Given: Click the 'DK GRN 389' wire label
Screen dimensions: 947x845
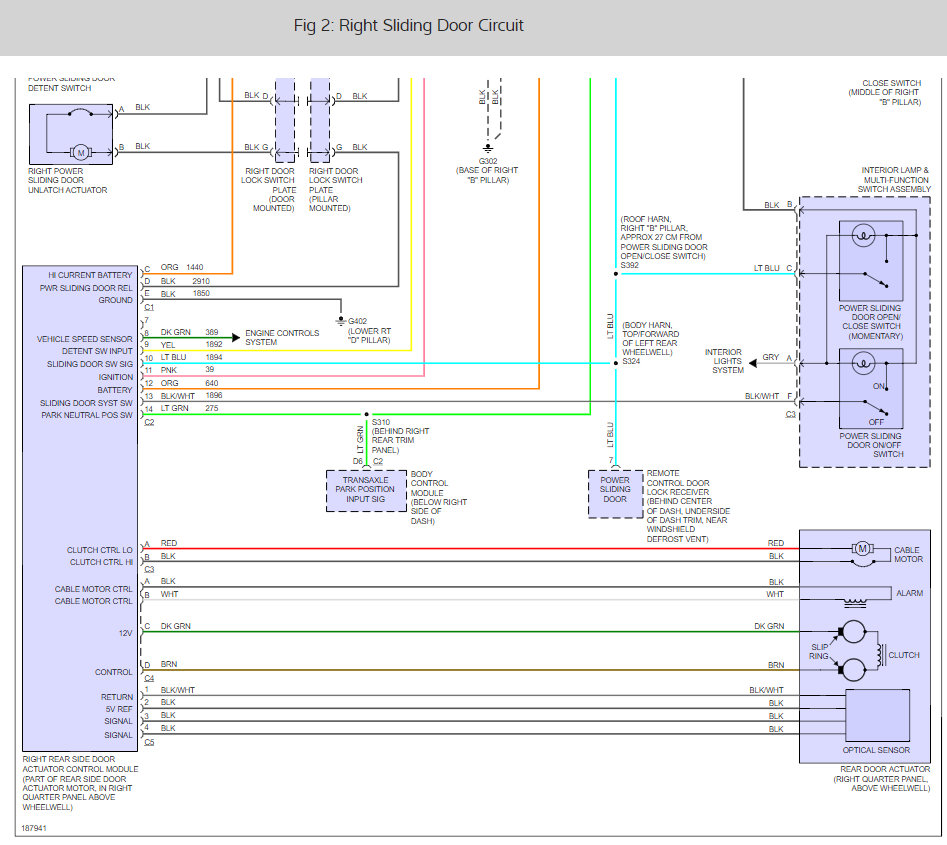Looking at the screenshot, I should tap(189, 332).
